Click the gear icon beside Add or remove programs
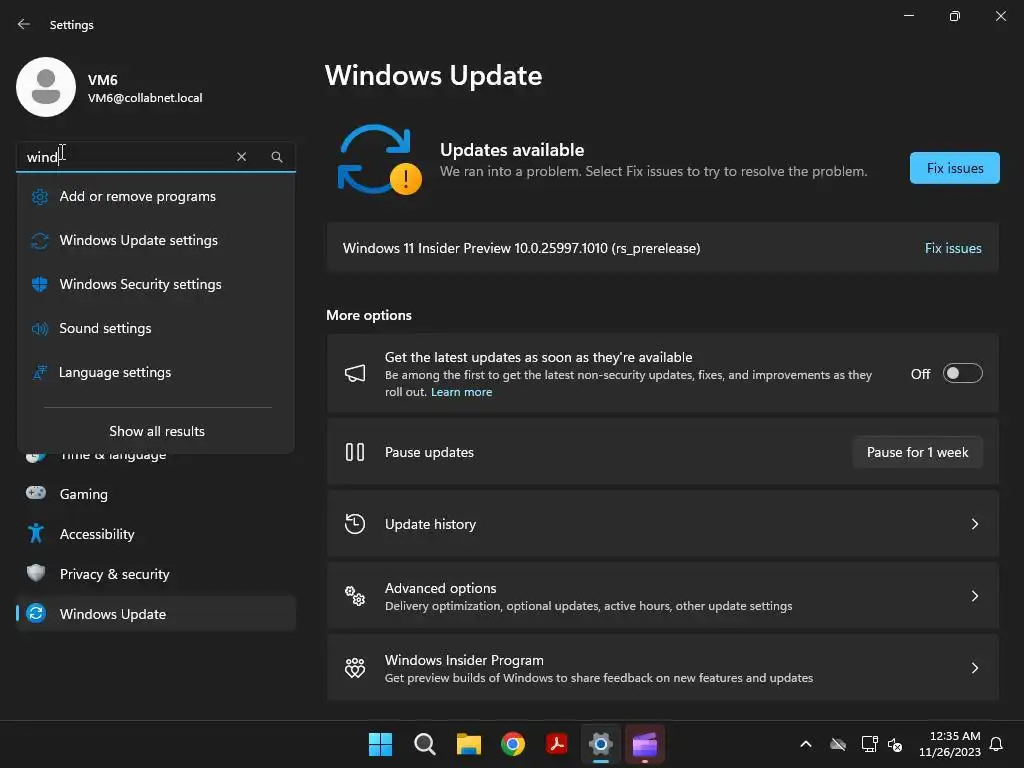1024x768 pixels. point(40,197)
